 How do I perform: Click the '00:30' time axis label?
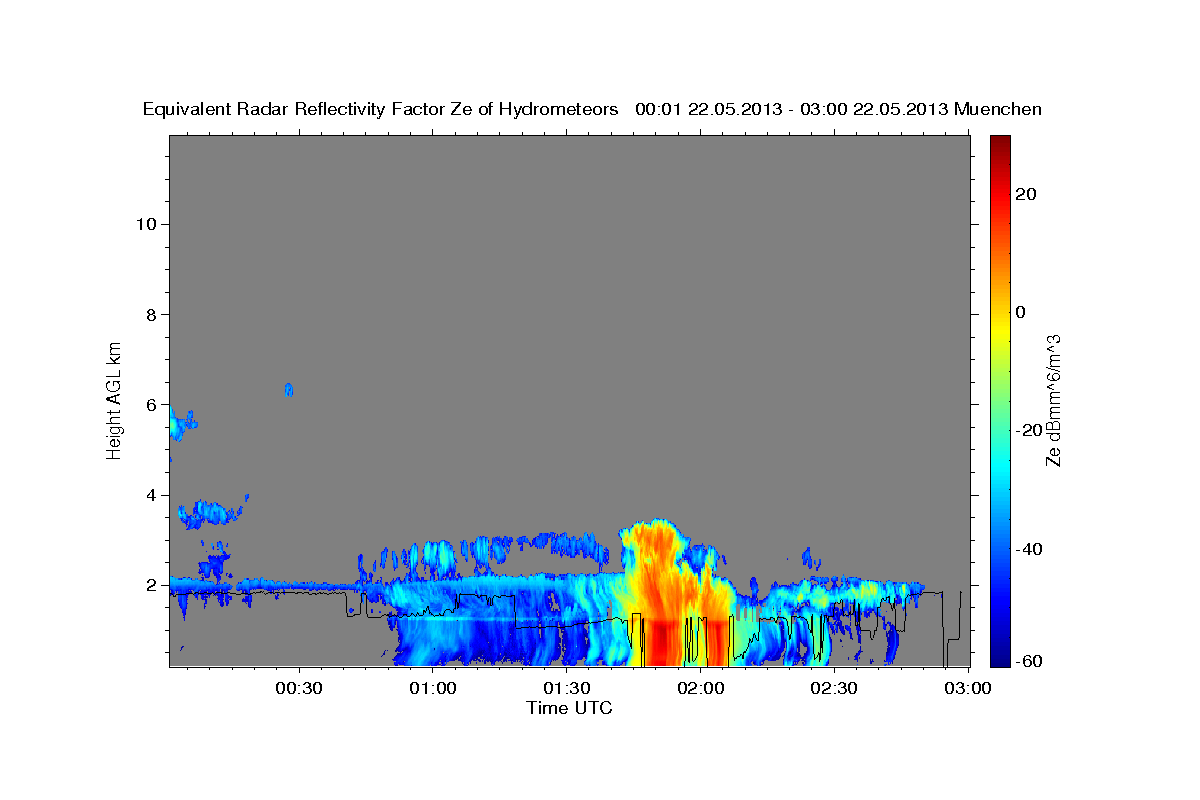pyautogui.click(x=298, y=689)
